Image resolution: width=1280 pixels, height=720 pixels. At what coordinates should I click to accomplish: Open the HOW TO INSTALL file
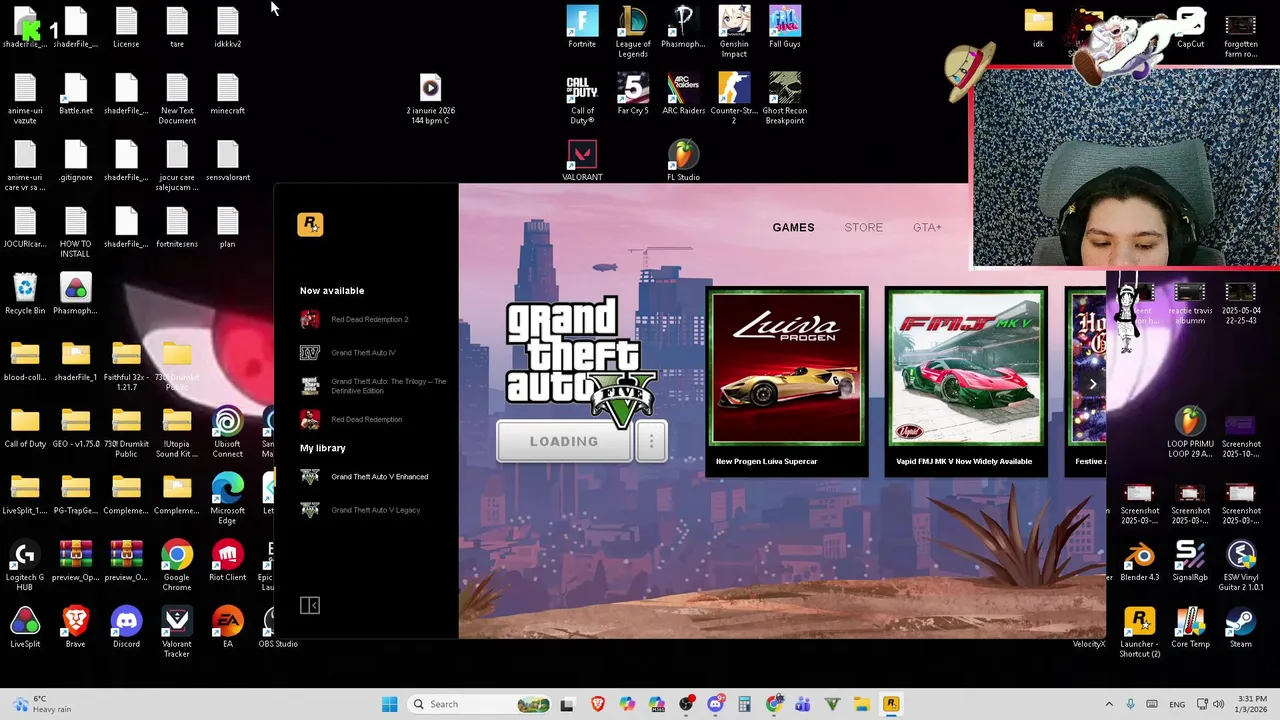click(x=75, y=232)
